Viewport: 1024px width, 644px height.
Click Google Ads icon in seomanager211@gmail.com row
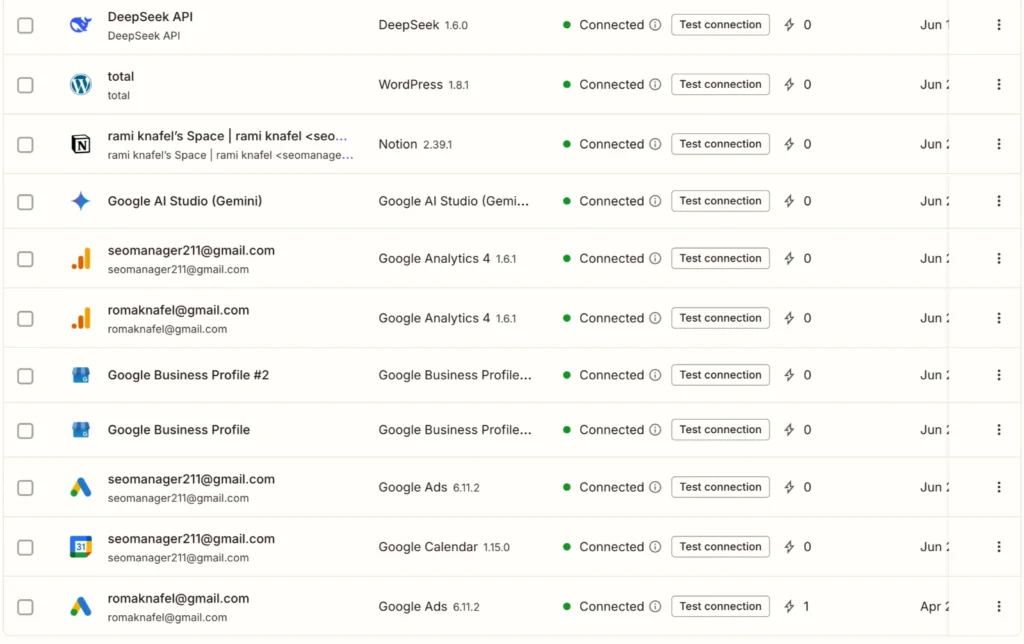tap(80, 487)
